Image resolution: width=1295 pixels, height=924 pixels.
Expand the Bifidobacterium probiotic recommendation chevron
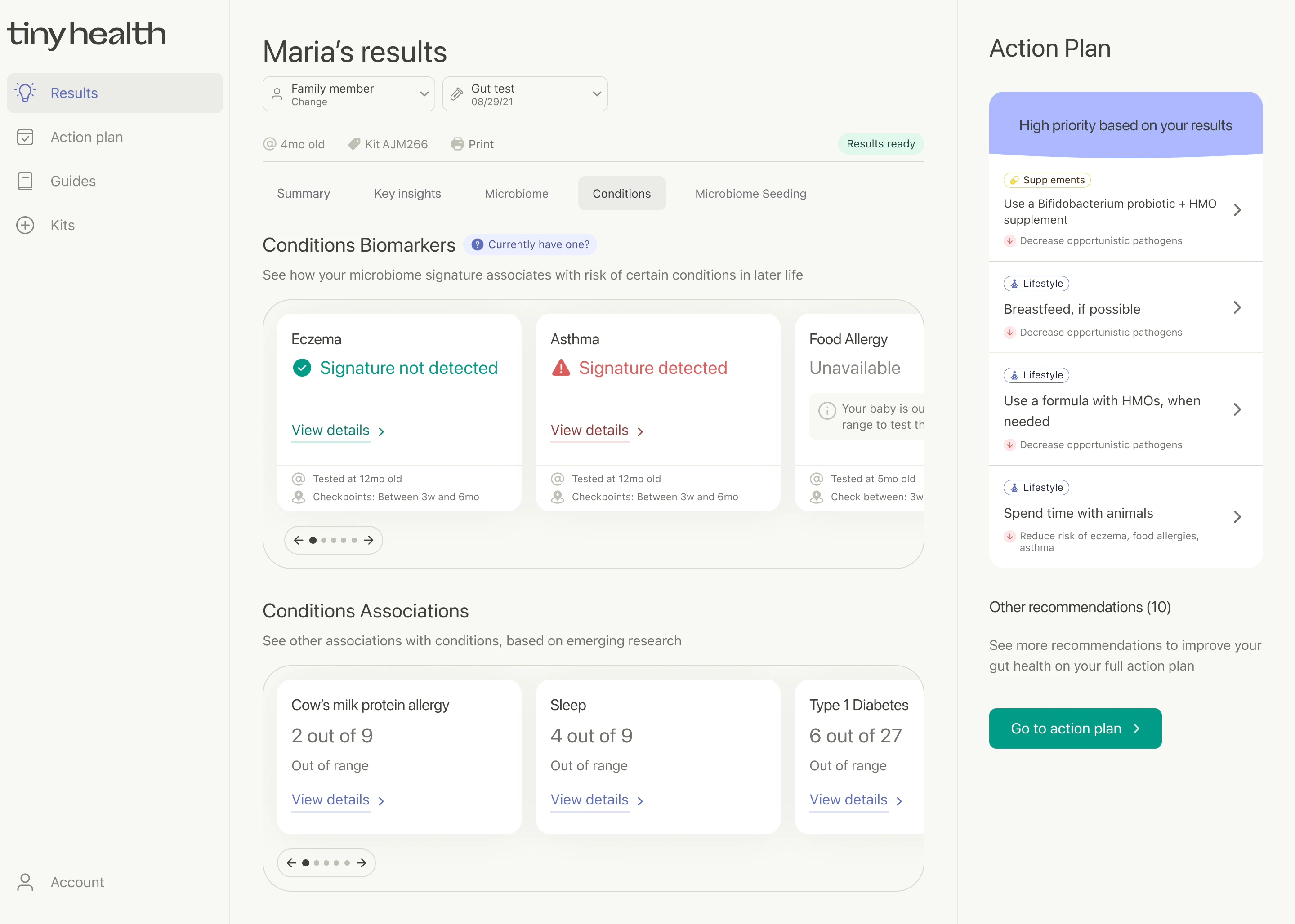pyautogui.click(x=1237, y=210)
